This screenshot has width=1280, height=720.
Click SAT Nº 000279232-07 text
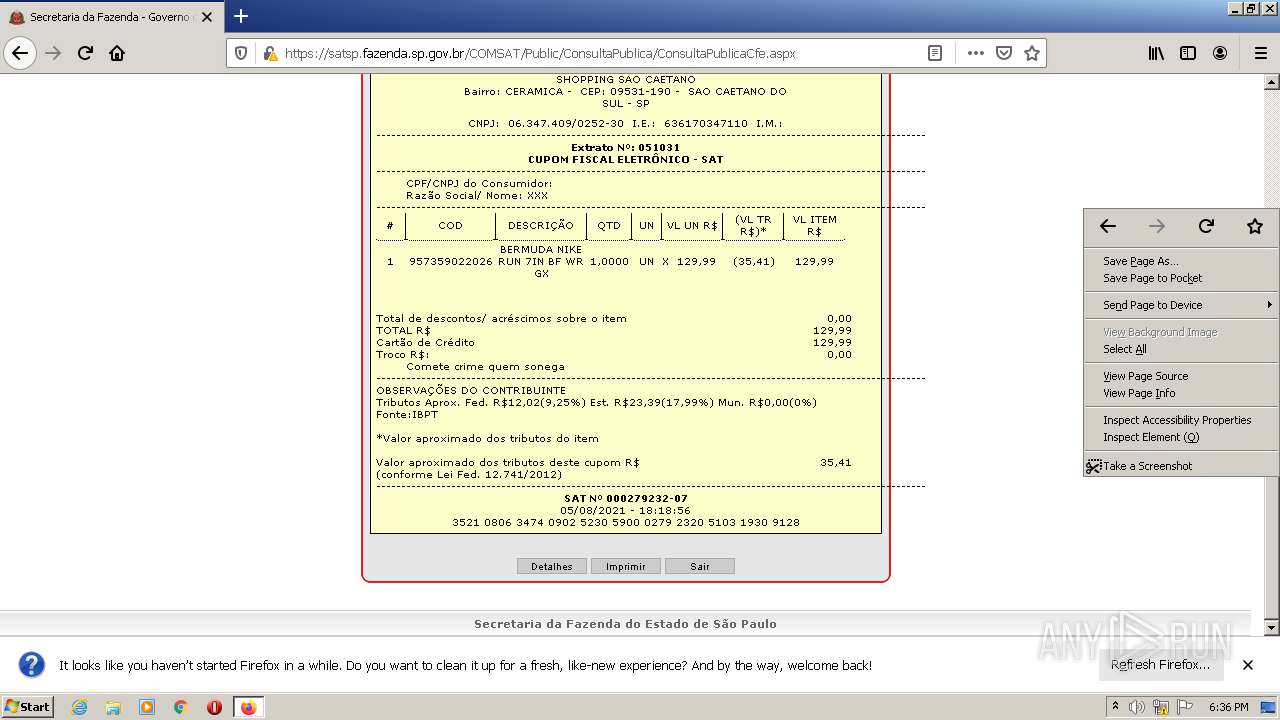coord(626,498)
